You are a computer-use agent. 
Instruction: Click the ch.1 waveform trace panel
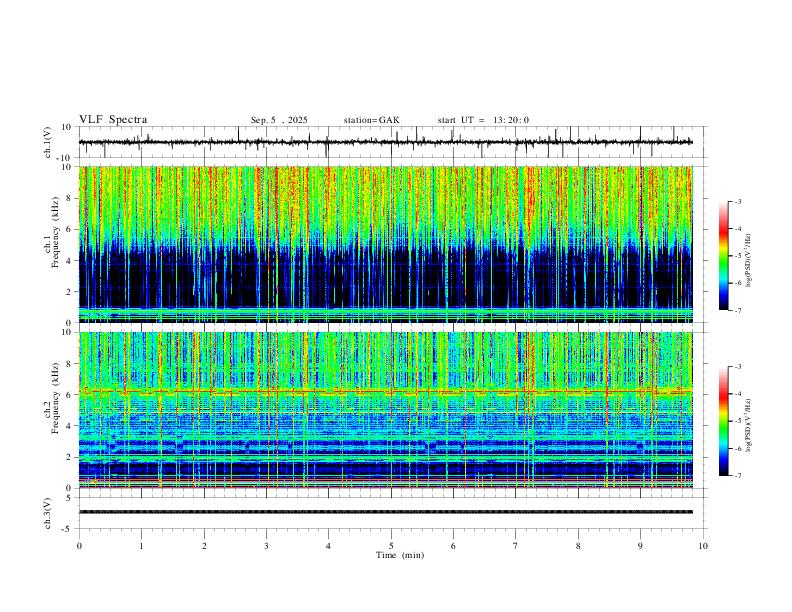click(391, 142)
